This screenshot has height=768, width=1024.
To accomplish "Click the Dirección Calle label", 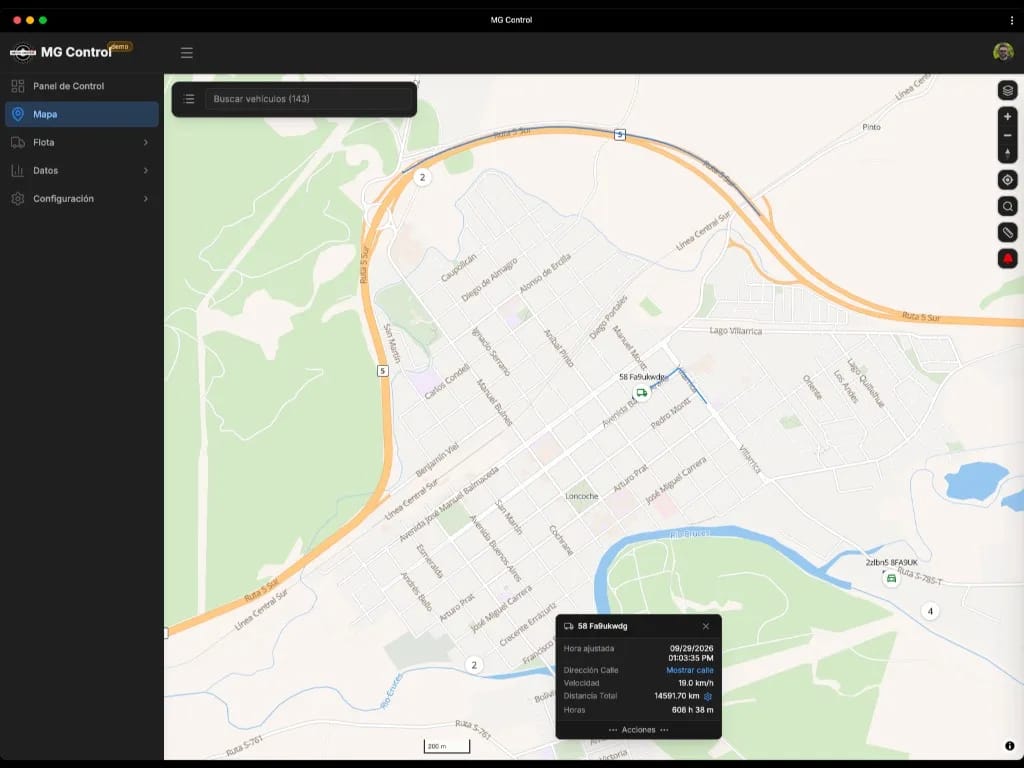I will click(x=590, y=671).
